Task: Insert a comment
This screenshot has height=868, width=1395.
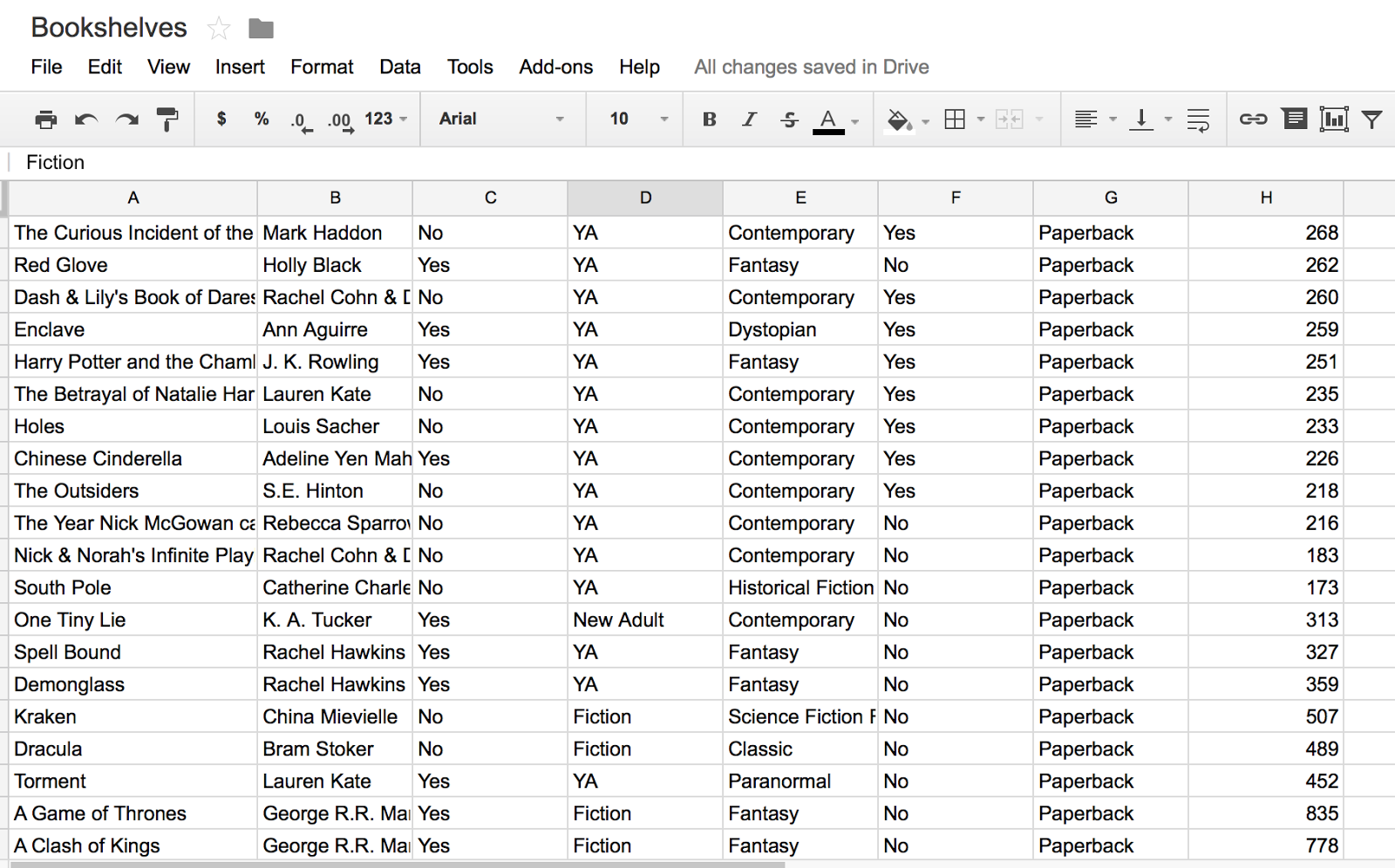Action: tap(1295, 119)
